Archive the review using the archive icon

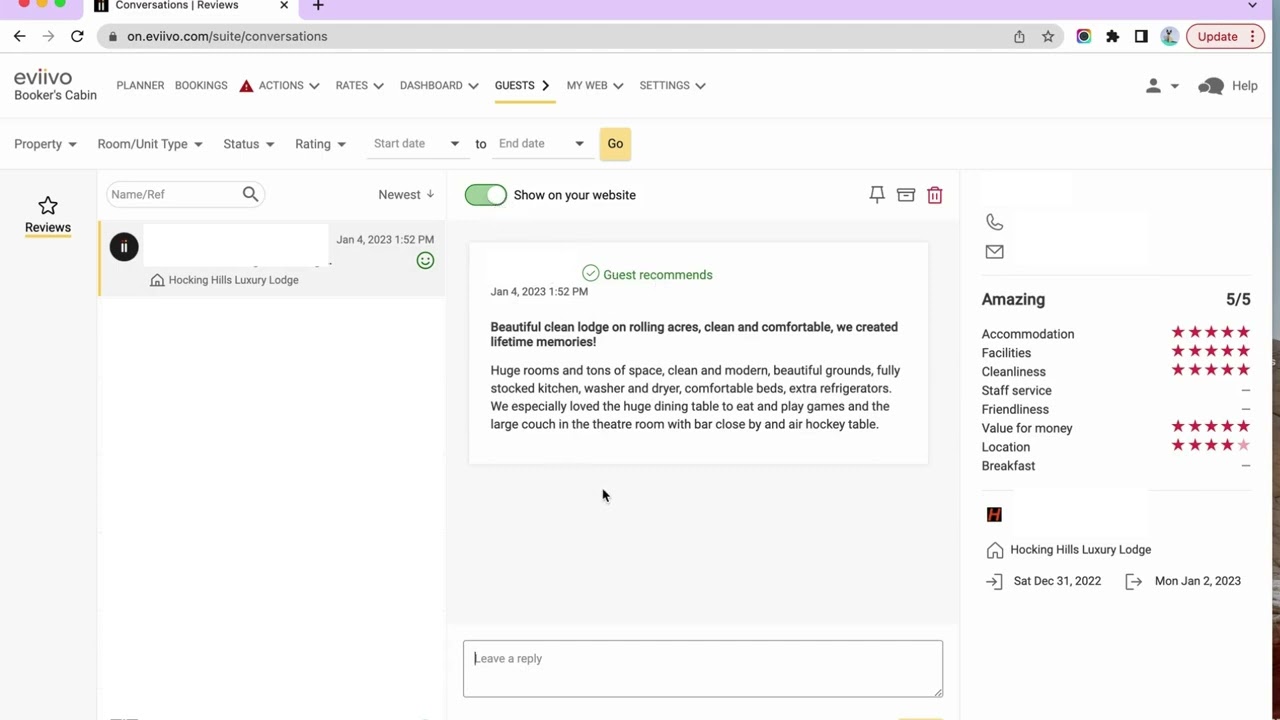[906, 195]
